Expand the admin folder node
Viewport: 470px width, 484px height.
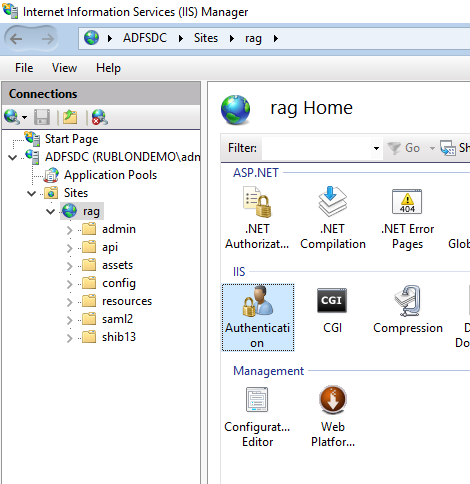coord(69,230)
